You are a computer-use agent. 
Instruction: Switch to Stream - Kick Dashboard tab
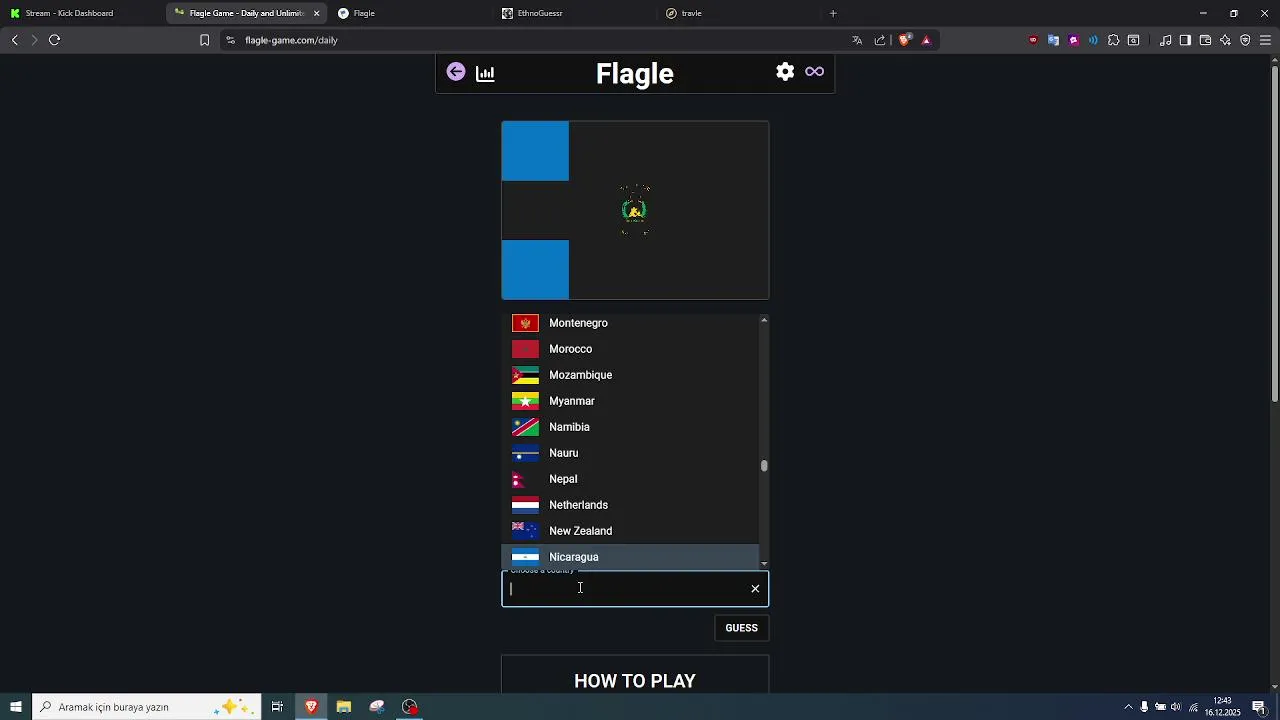click(80, 13)
